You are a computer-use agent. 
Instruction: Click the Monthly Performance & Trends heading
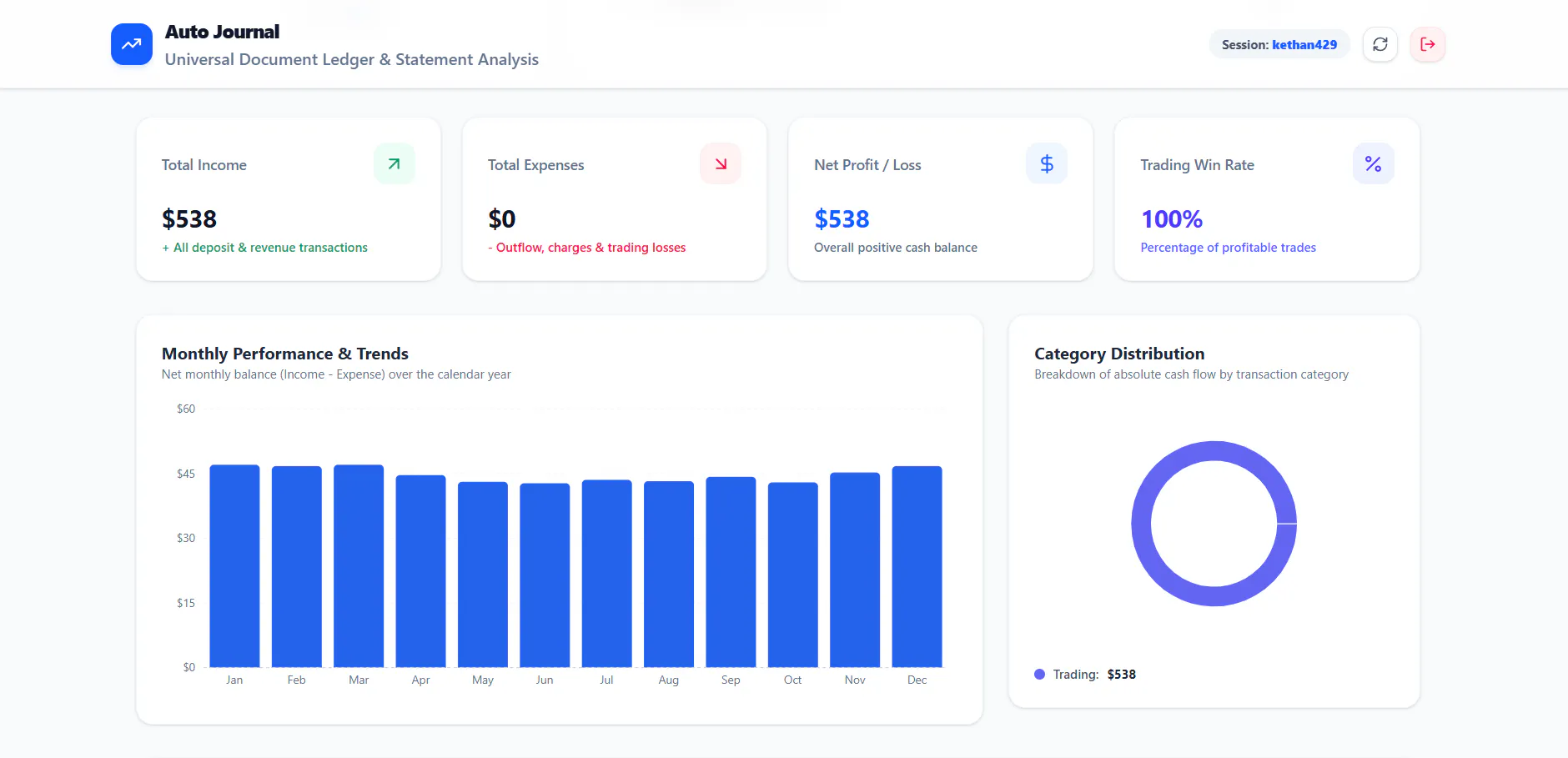tap(285, 354)
